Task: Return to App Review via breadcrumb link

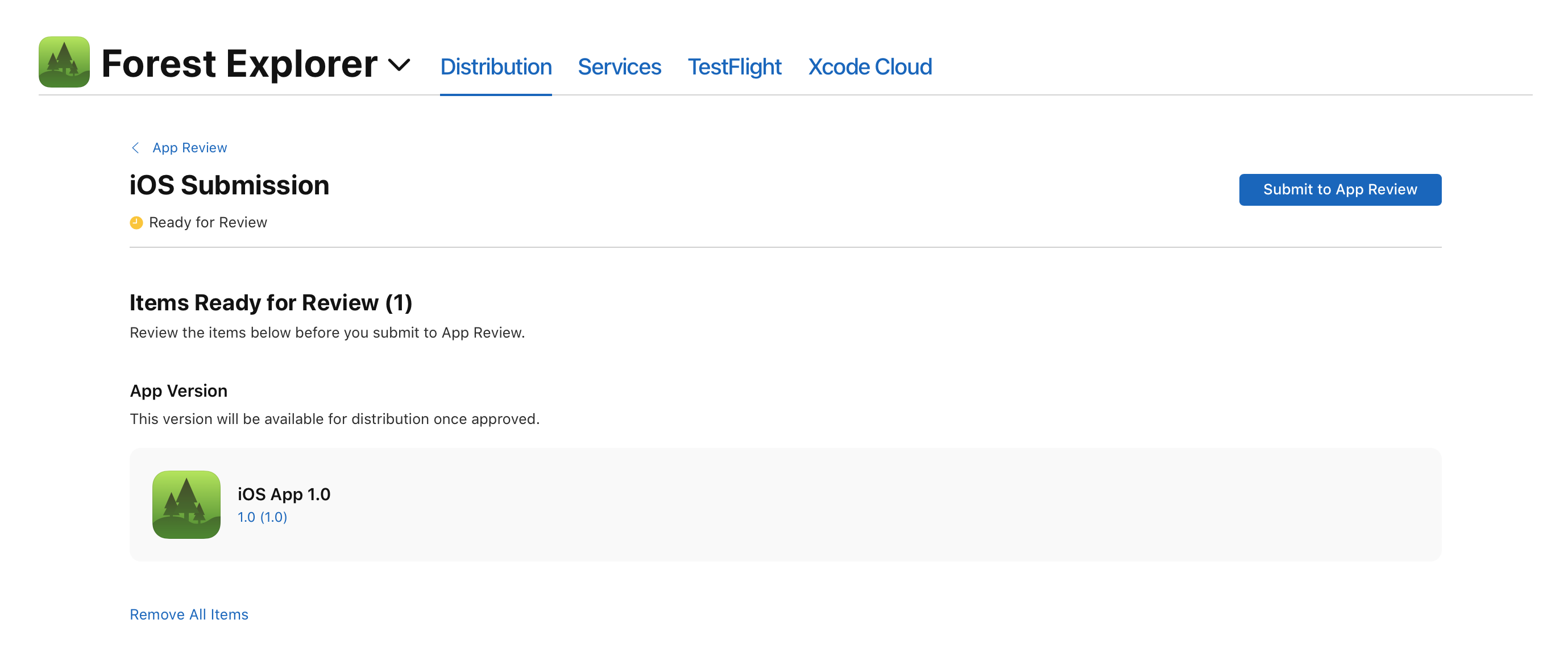Action: coord(189,148)
